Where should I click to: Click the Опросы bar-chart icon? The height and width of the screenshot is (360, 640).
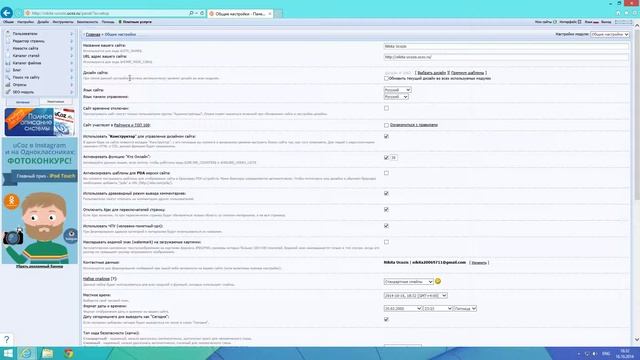click(8, 84)
